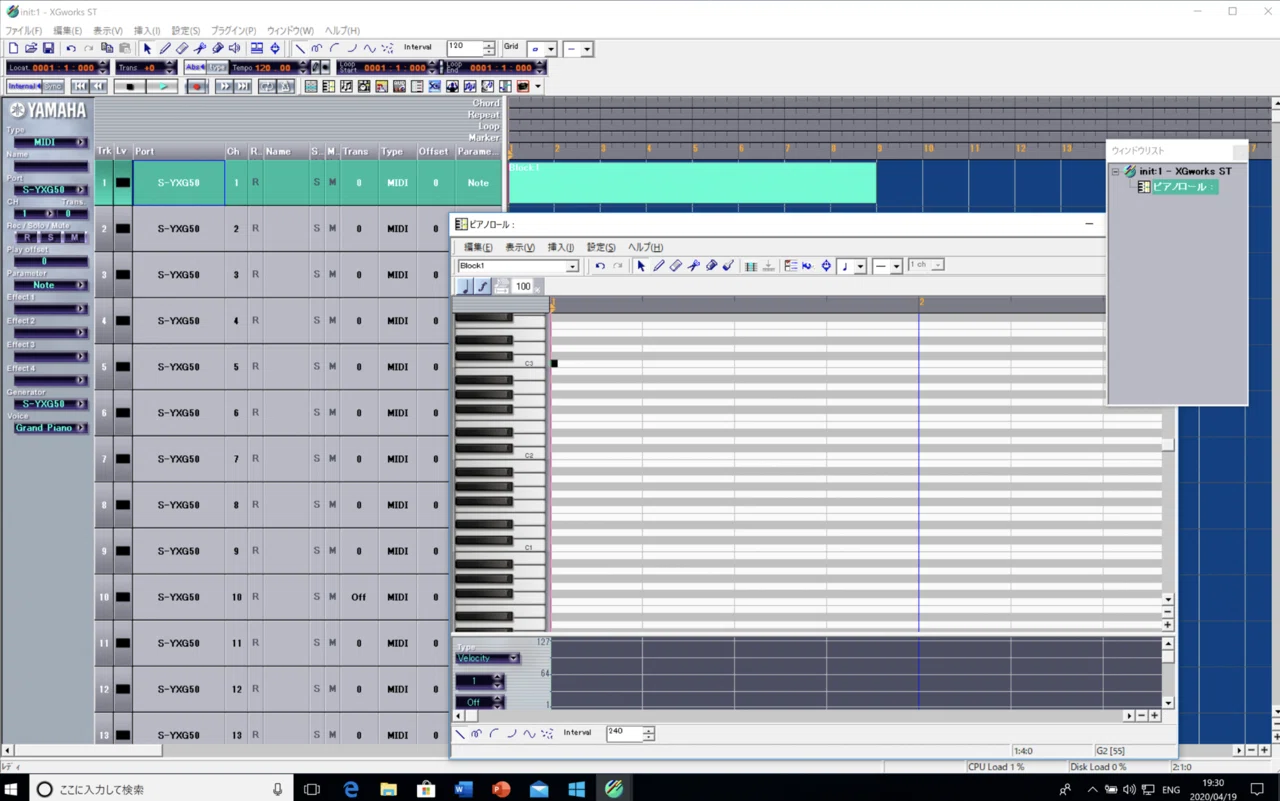Image resolution: width=1280 pixels, height=801 pixels.
Task: Select the eraser tool in the piano roll toolbar
Action: tap(676, 266)
